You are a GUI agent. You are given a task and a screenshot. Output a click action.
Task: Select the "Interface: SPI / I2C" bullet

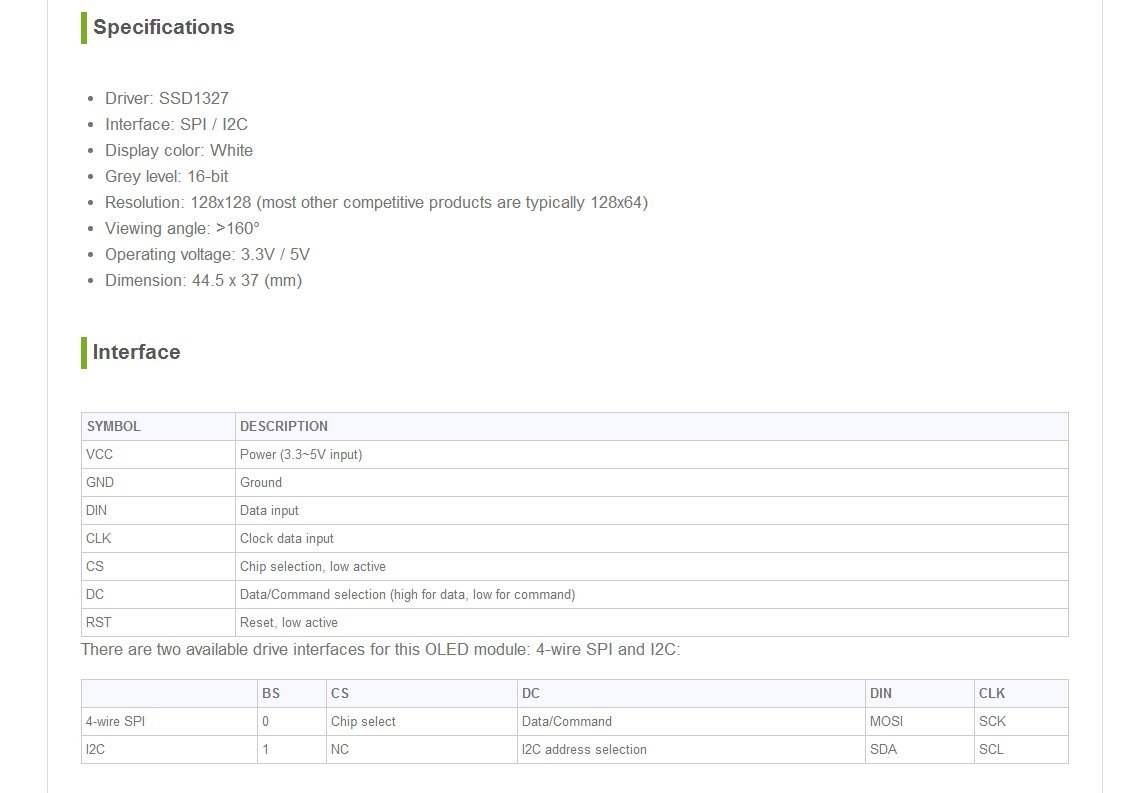(x=176, y=124)
